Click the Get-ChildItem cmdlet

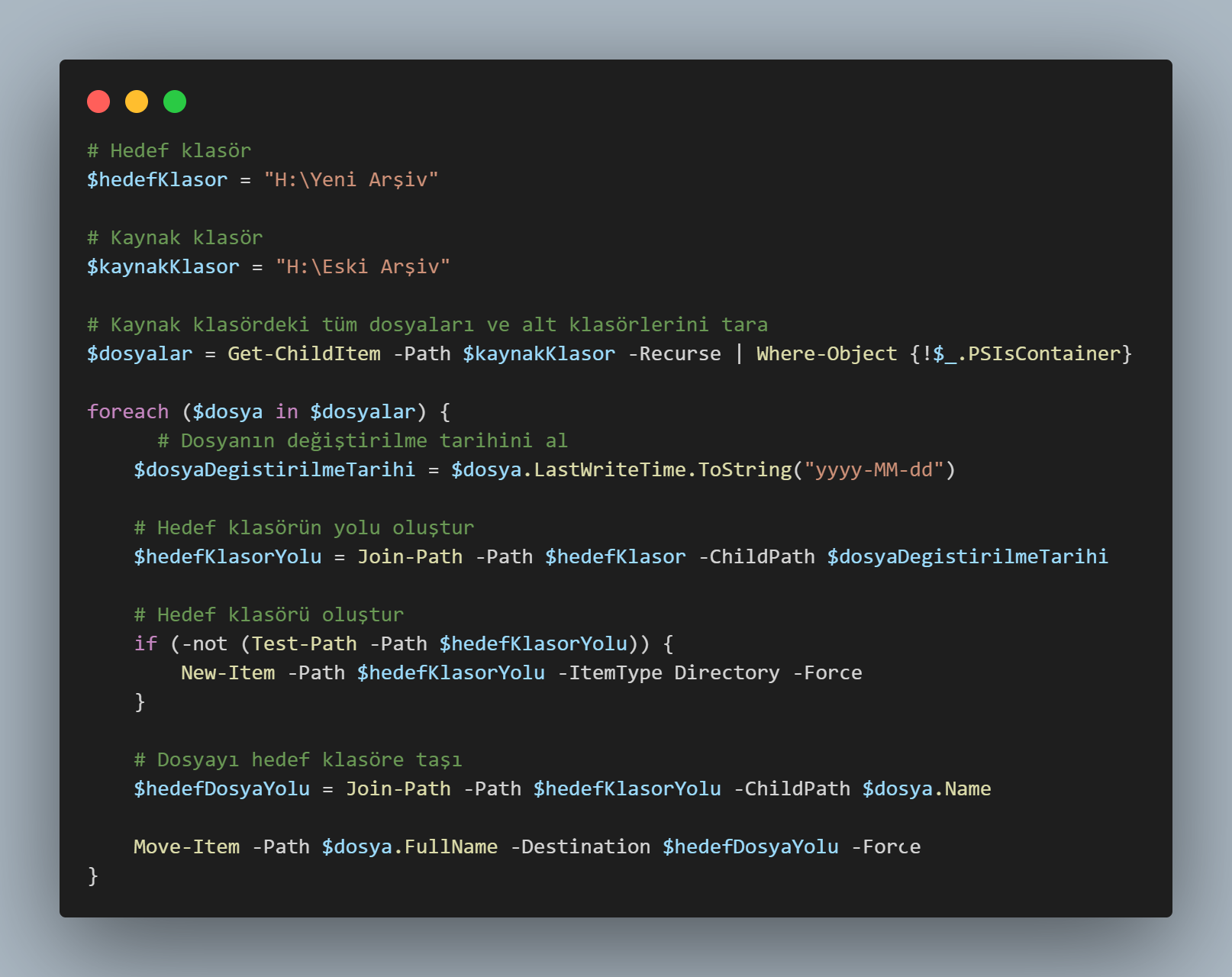click(x=304, y=353)
